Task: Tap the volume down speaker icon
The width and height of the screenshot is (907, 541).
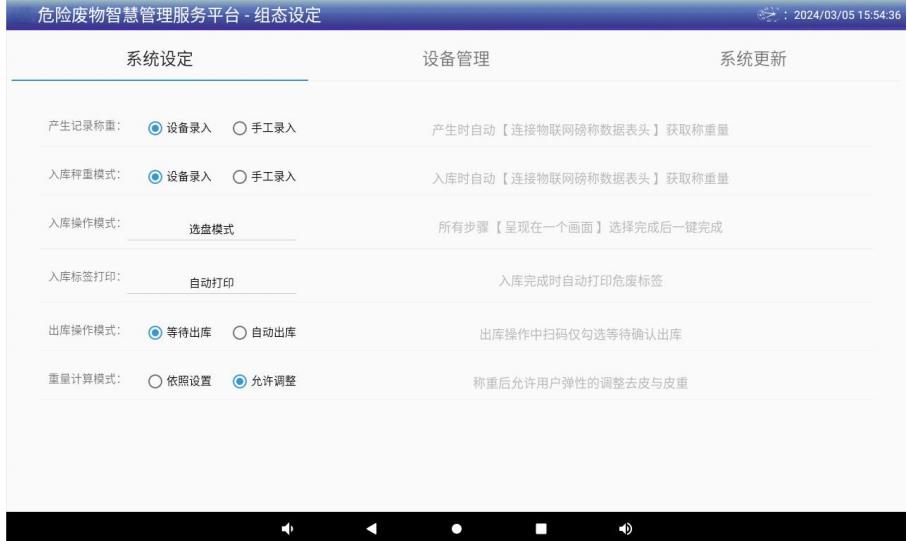Action: [289, 527]
